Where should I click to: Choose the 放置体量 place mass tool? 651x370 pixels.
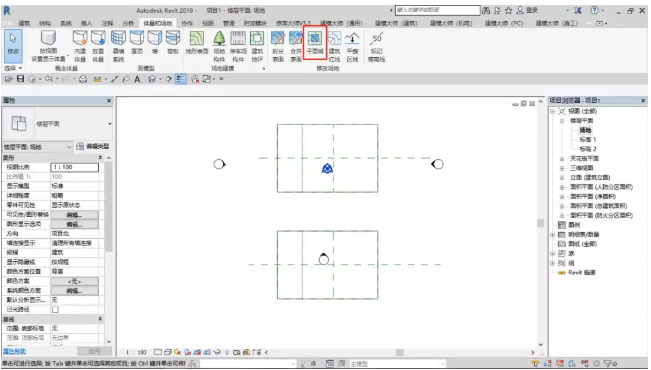(x=98, y=46)
